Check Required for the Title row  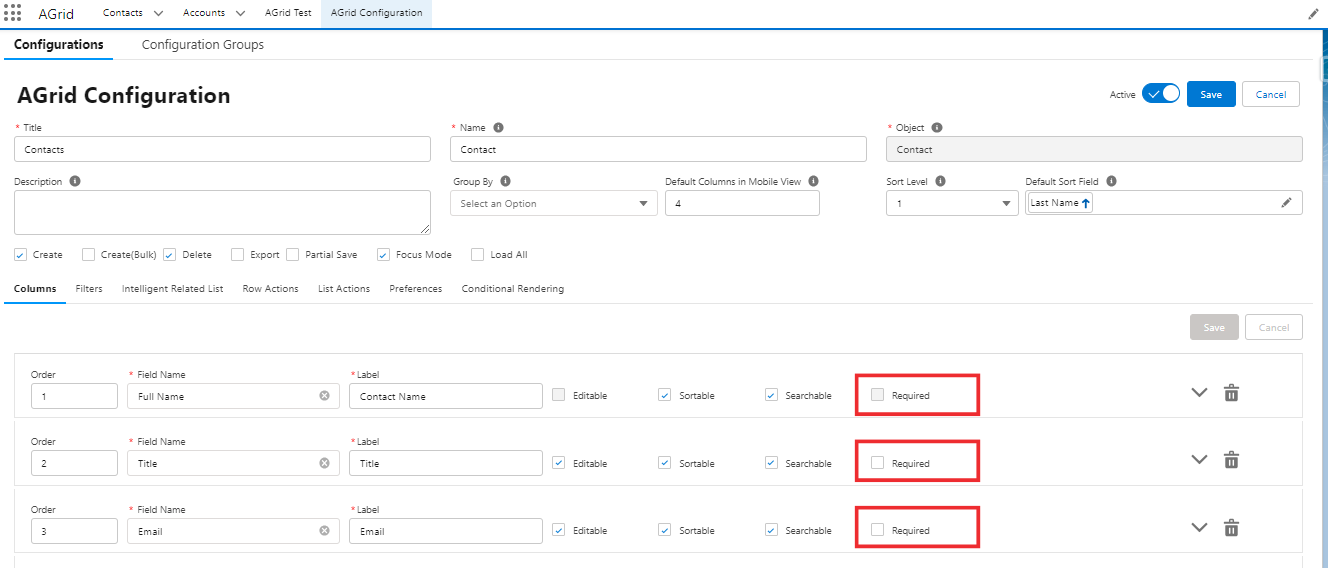[877, 463]
